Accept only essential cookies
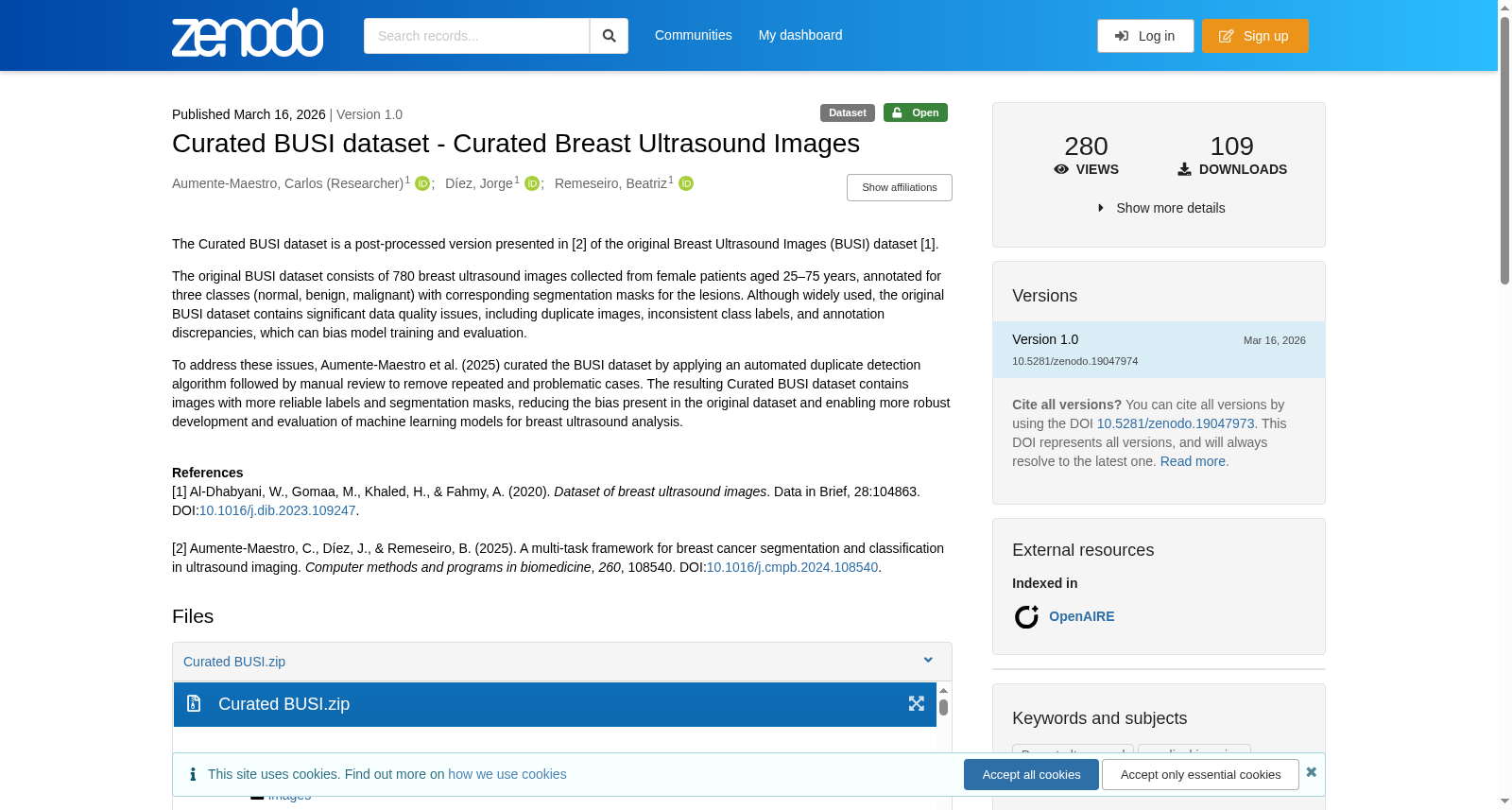The width and height of the screenshot is (1512, 810). coord(1200,775)
